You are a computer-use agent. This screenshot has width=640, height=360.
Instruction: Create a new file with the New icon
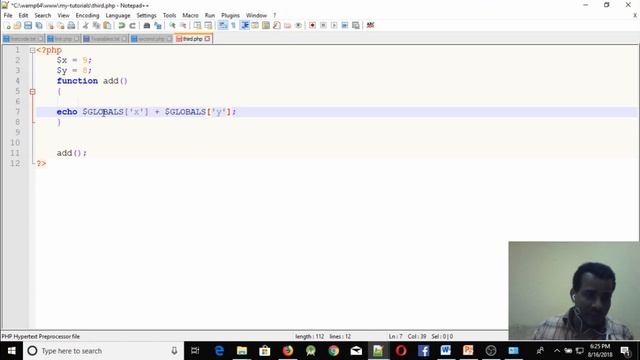7,26
